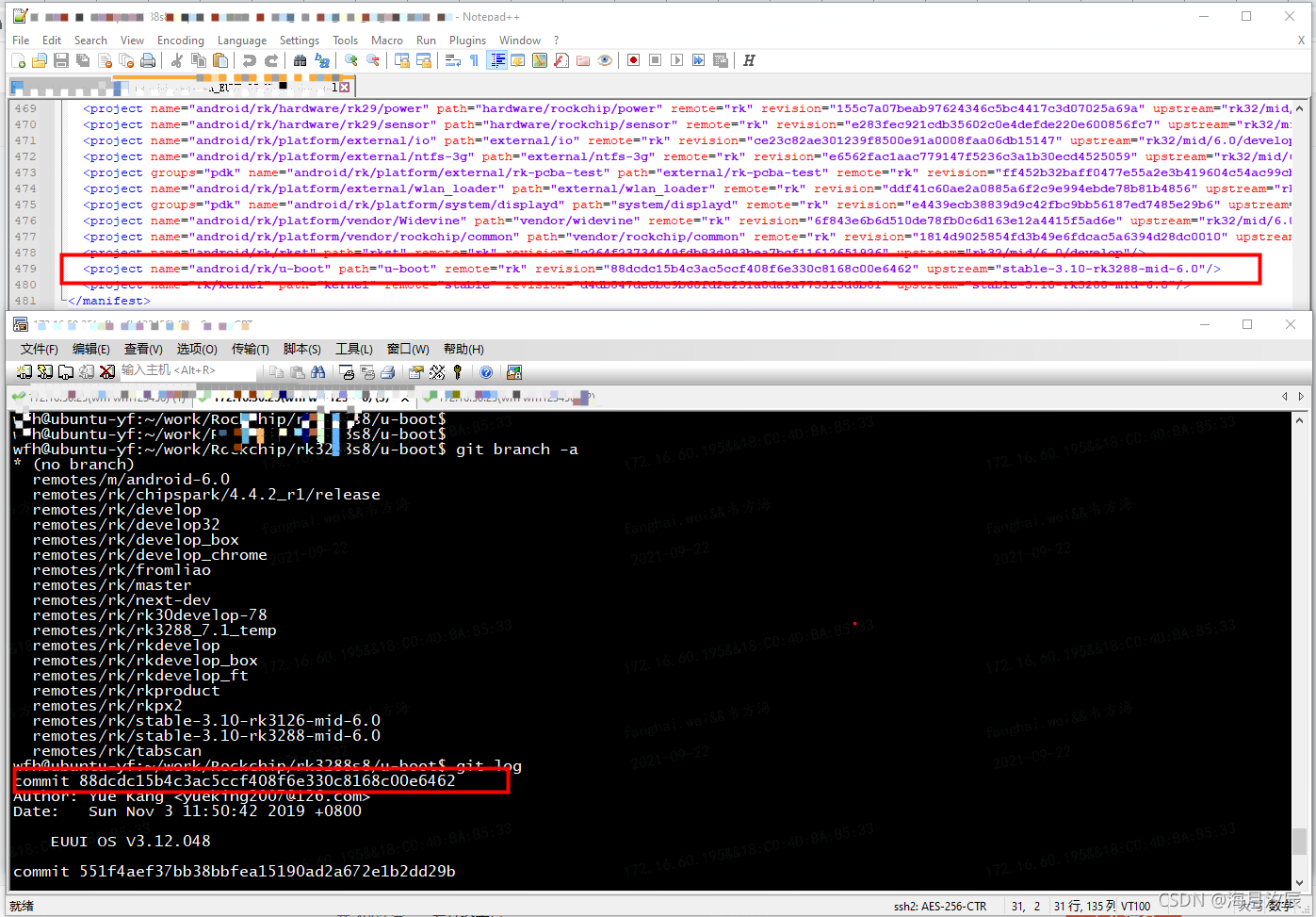Open the Search menu in Notepad++

point(90,41)
